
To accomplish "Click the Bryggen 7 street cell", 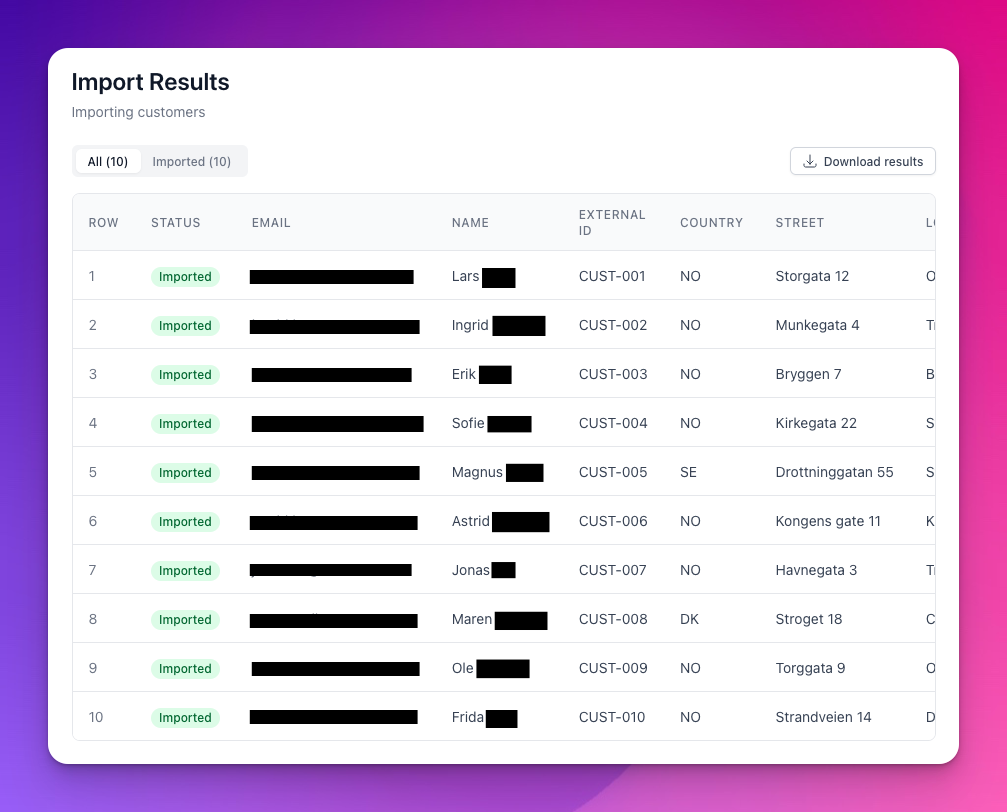I will point(808,374).
